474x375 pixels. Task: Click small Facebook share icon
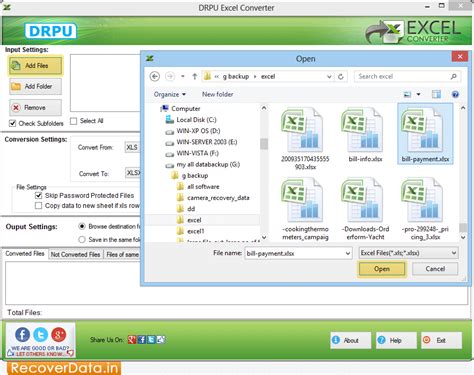pos(142,340)
